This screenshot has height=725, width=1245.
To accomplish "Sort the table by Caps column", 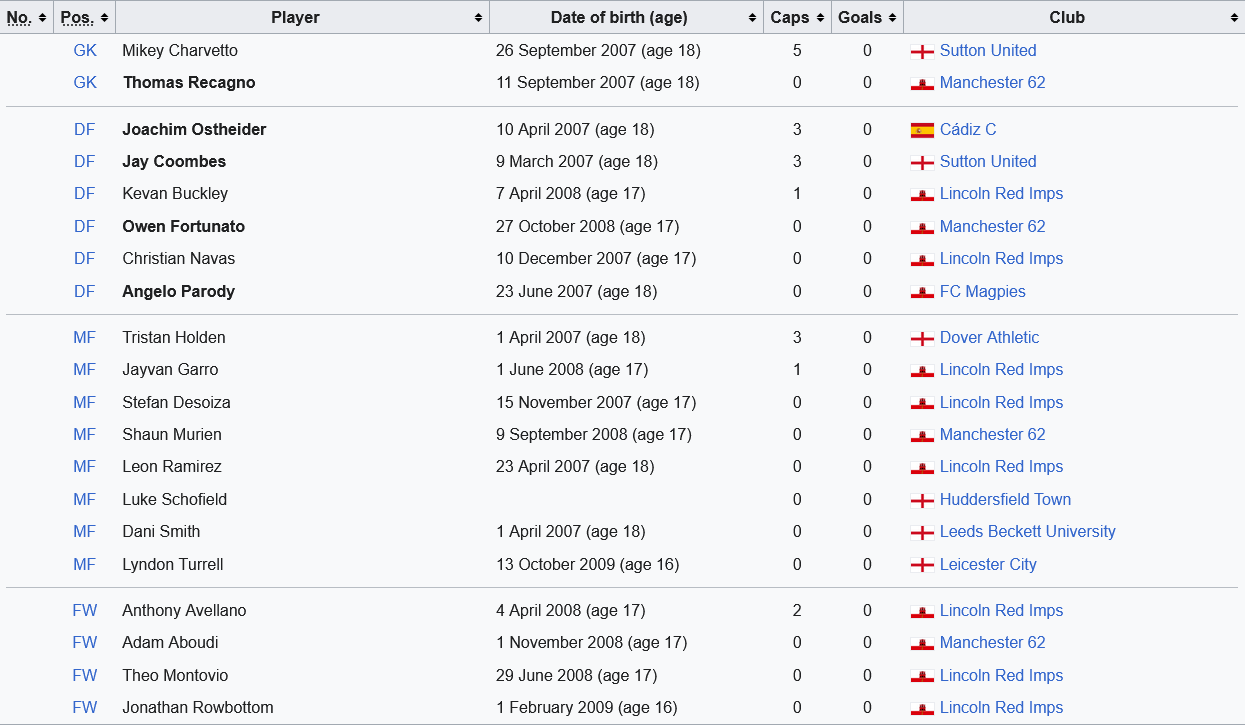I will pyautogui.click(x=797, y=17).
